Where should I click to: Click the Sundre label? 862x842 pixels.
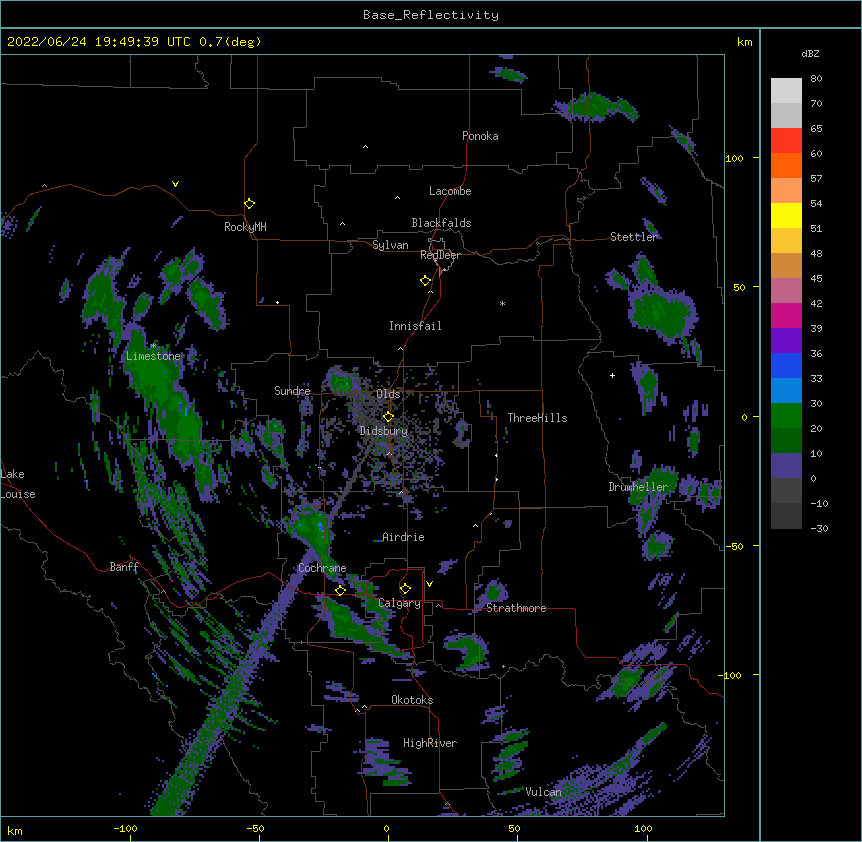pos(292,391)
